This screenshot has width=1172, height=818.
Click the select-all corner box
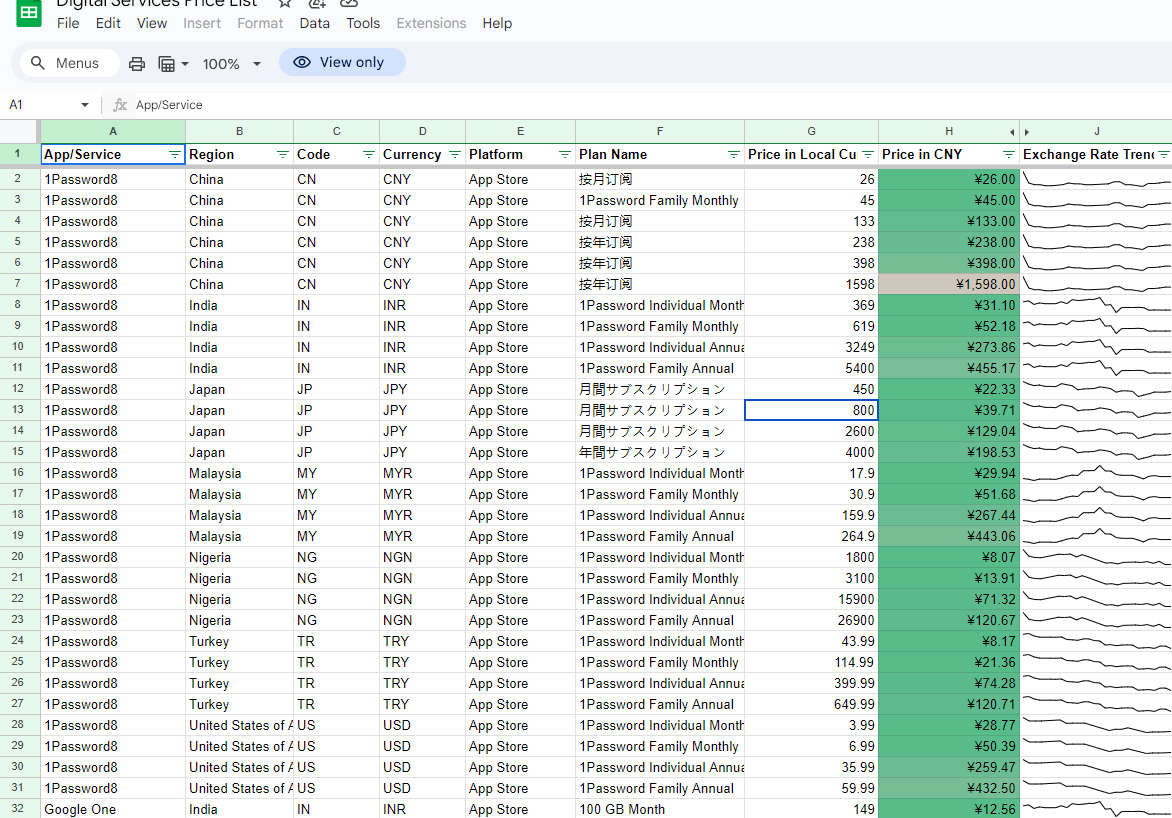pos(18,131)
